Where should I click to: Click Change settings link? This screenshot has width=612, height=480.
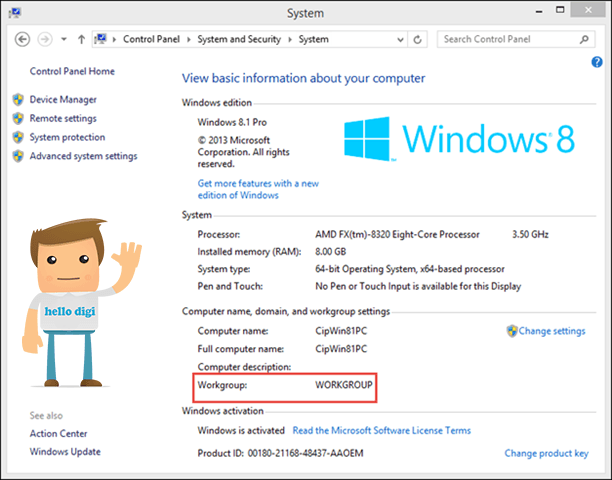click(552, 331)
